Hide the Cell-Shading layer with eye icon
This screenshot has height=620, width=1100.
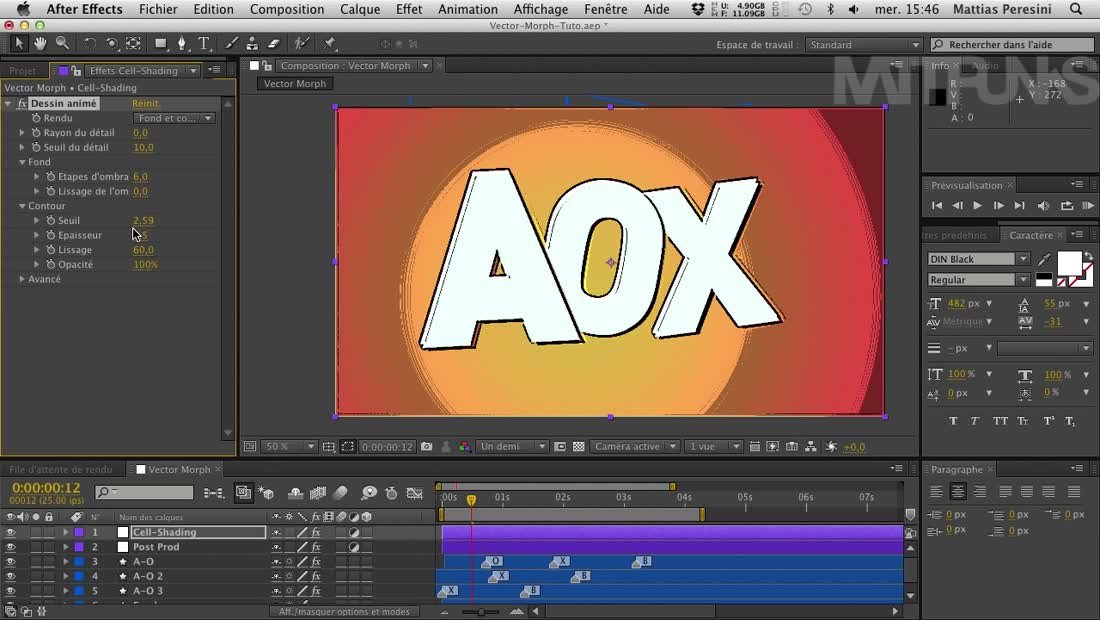point(11,533)
